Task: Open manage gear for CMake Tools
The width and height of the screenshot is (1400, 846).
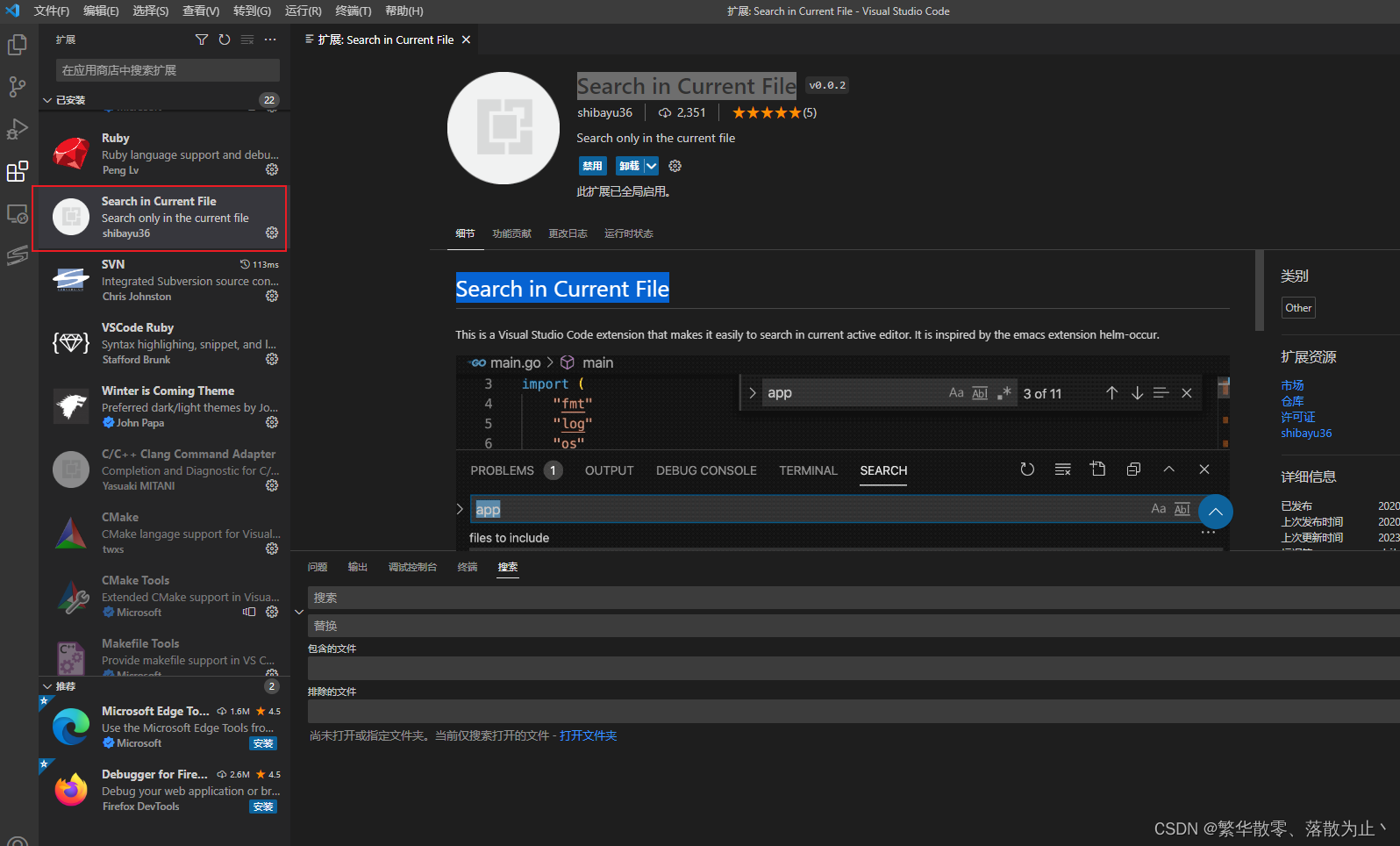Action: click(272, 612)
